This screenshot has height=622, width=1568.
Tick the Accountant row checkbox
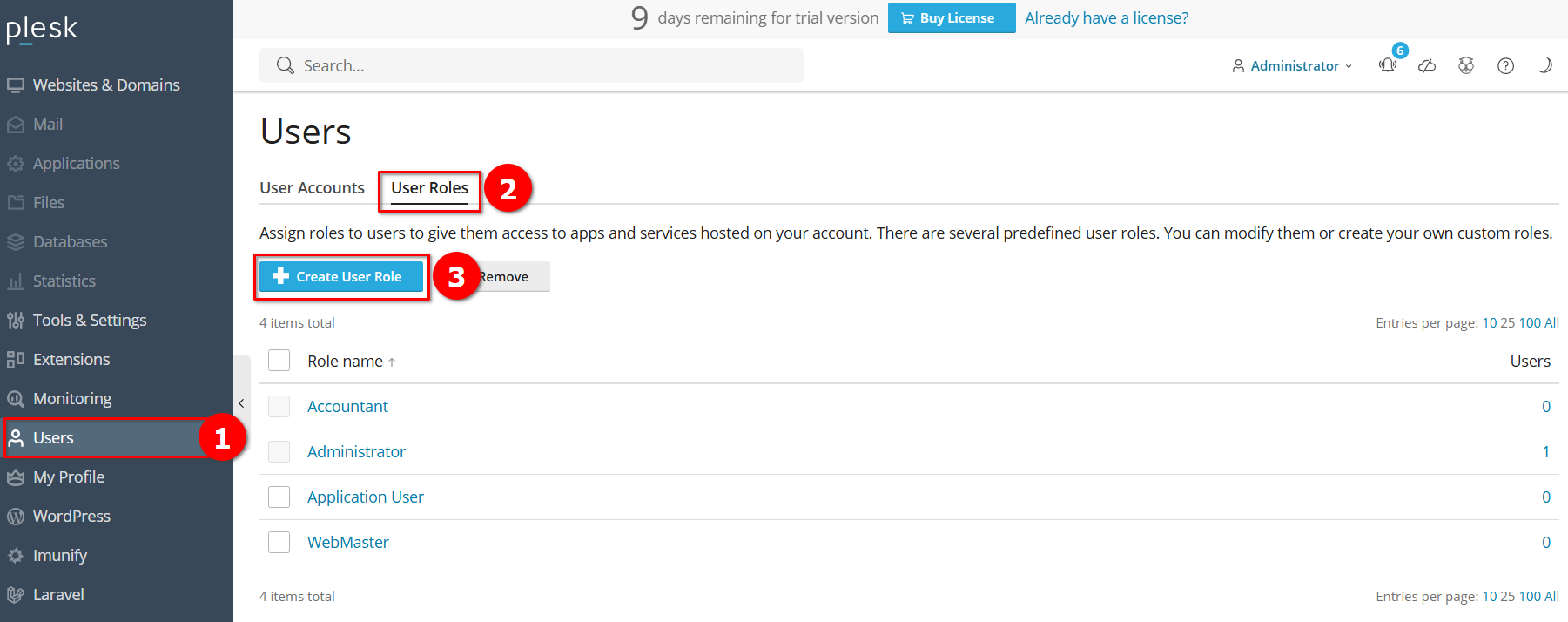(x=279, y=406)
